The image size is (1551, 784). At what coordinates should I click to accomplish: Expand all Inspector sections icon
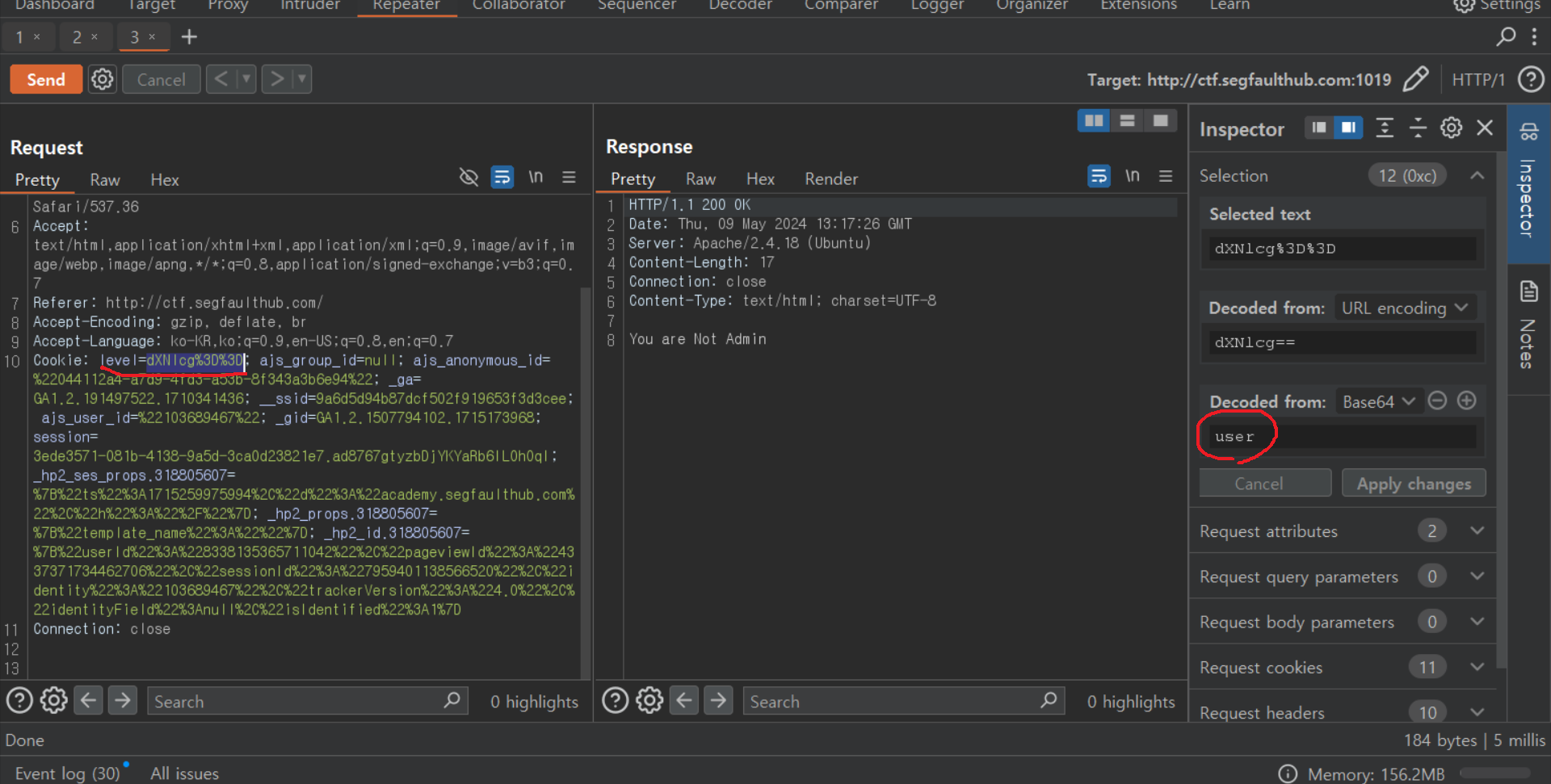tap(1385, 128)
